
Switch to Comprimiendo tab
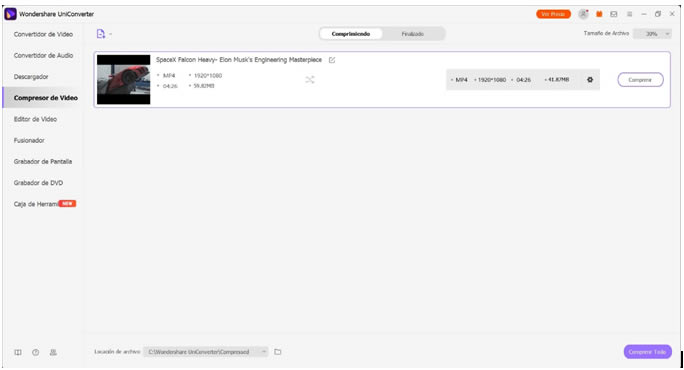tap(351, 34)
